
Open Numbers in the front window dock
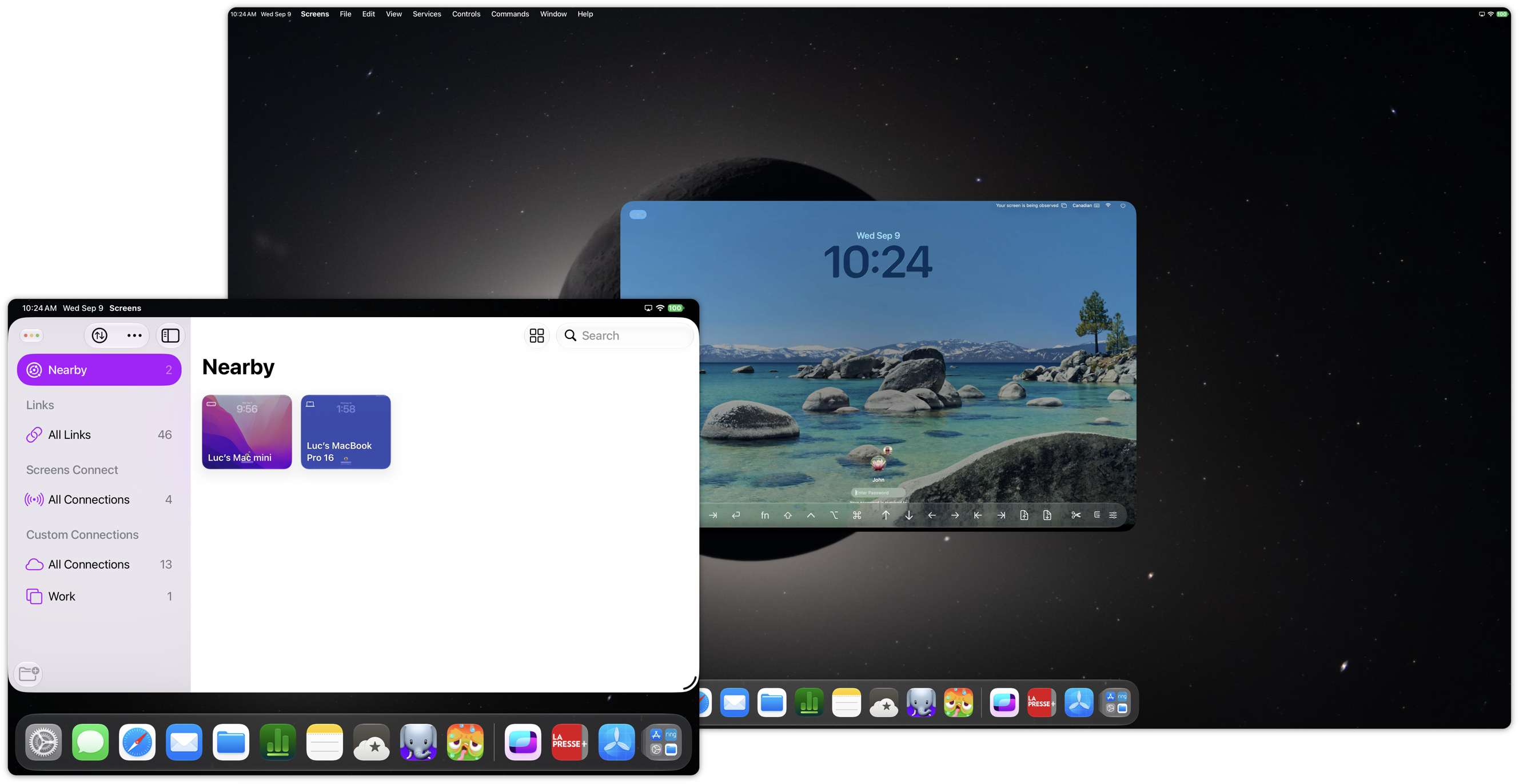point(278,742)
